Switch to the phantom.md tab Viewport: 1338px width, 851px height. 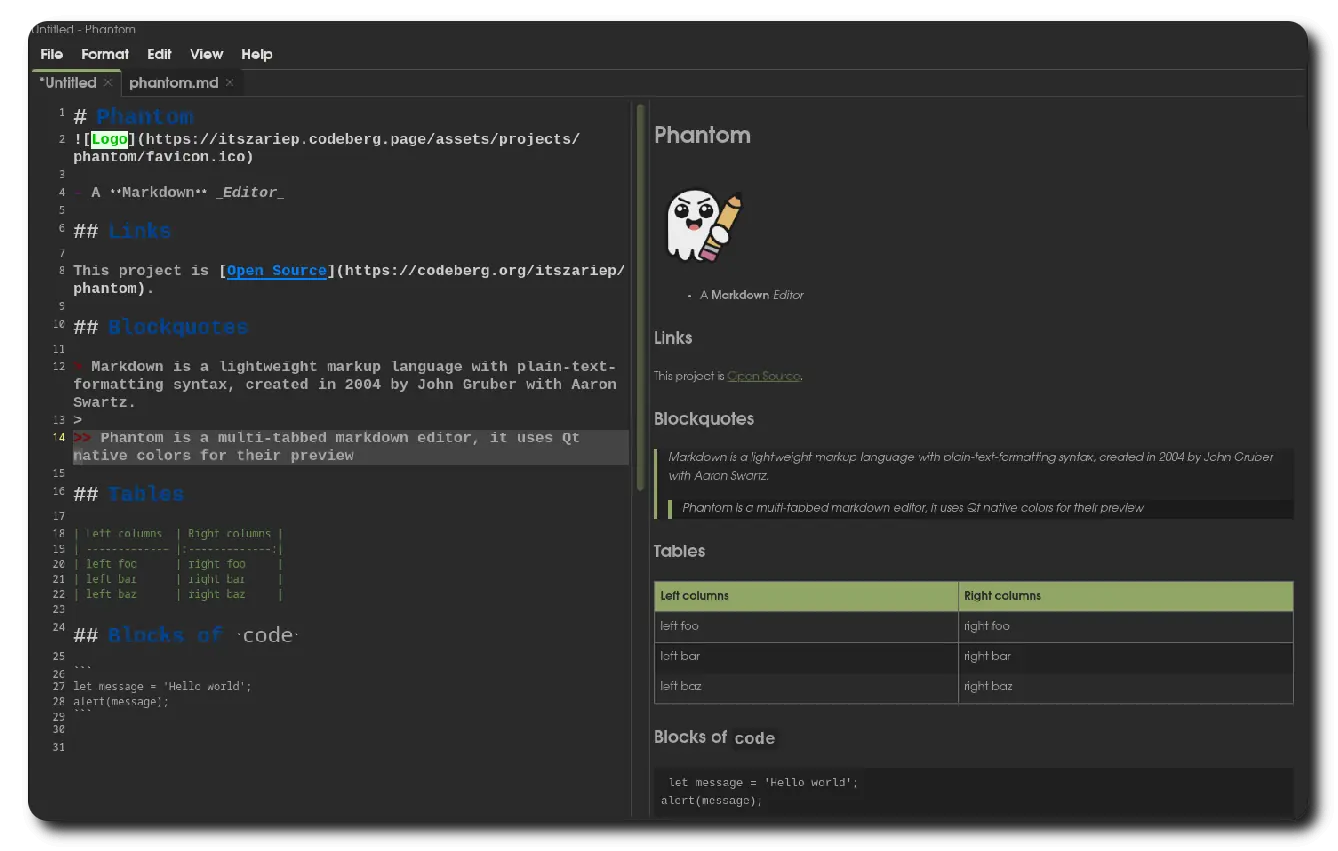click(x=173, y=83)
